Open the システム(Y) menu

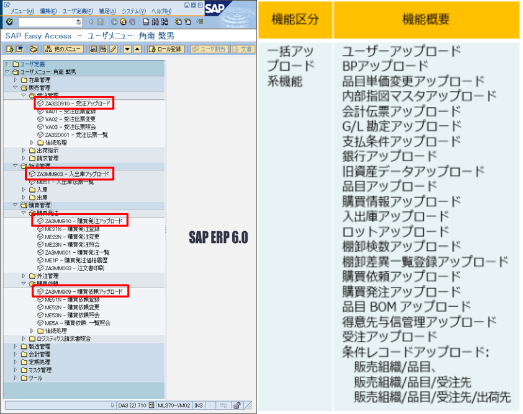[133, 11]
